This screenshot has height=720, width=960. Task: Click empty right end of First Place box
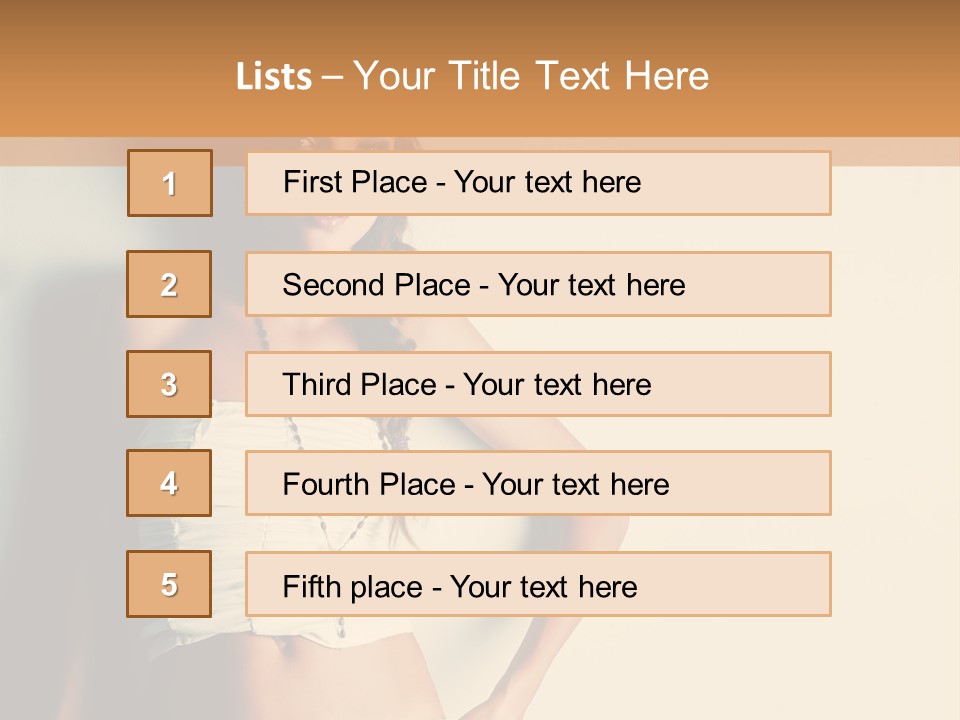pos(760,183)
